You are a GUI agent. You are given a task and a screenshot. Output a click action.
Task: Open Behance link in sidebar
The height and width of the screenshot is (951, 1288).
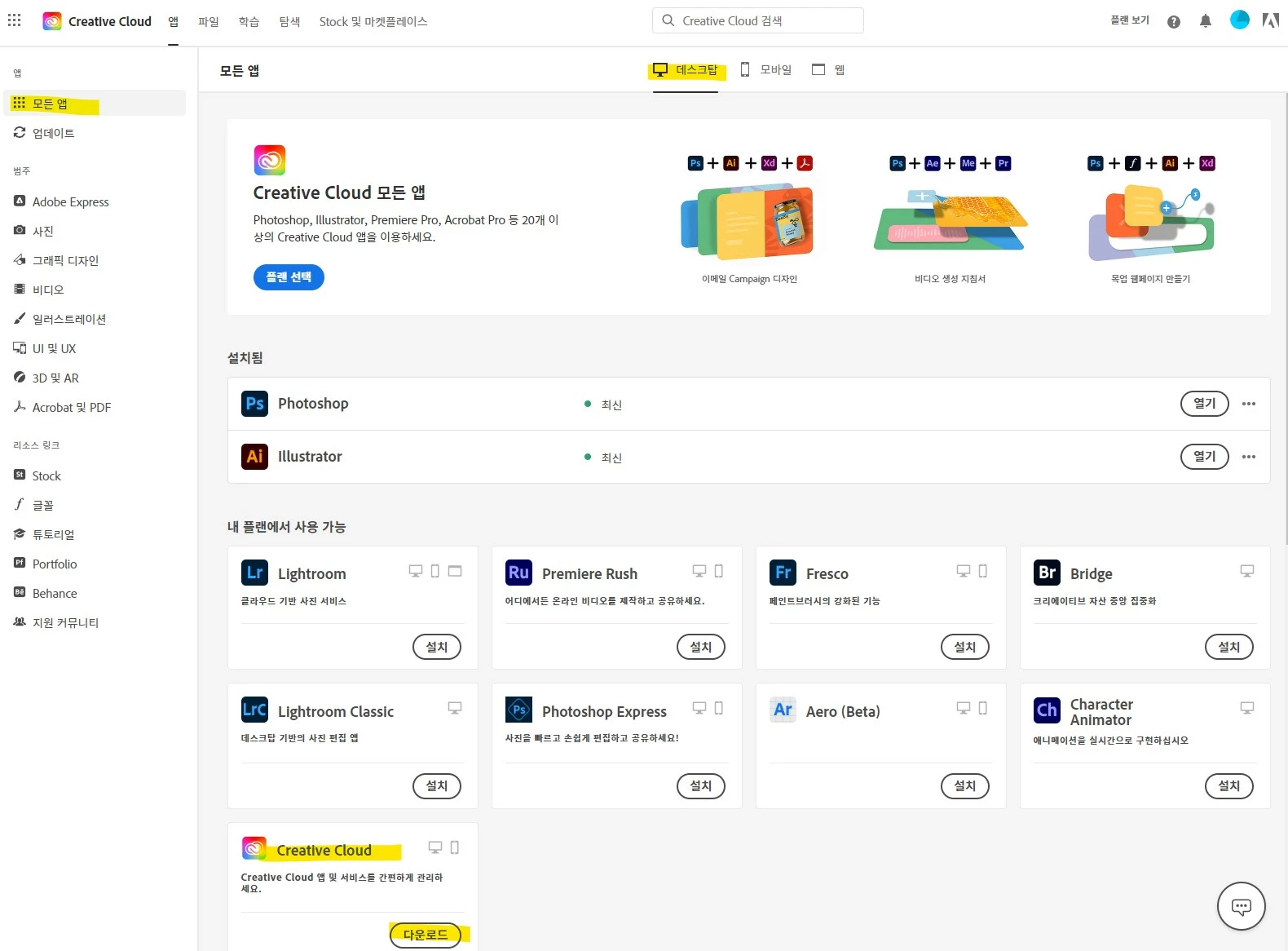[x=45, y=593]
